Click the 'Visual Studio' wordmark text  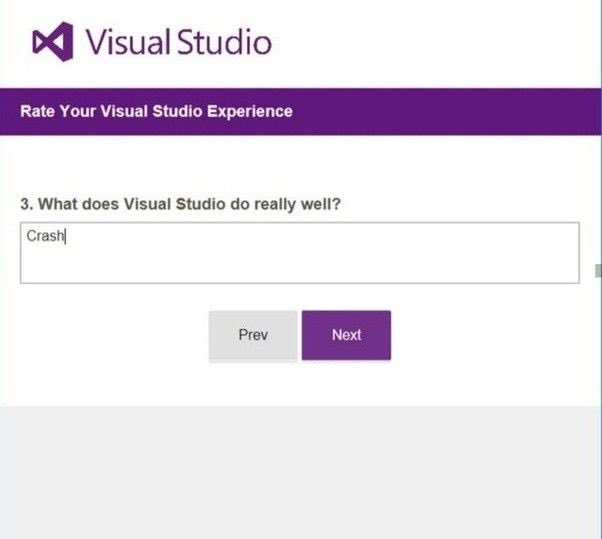179,42
